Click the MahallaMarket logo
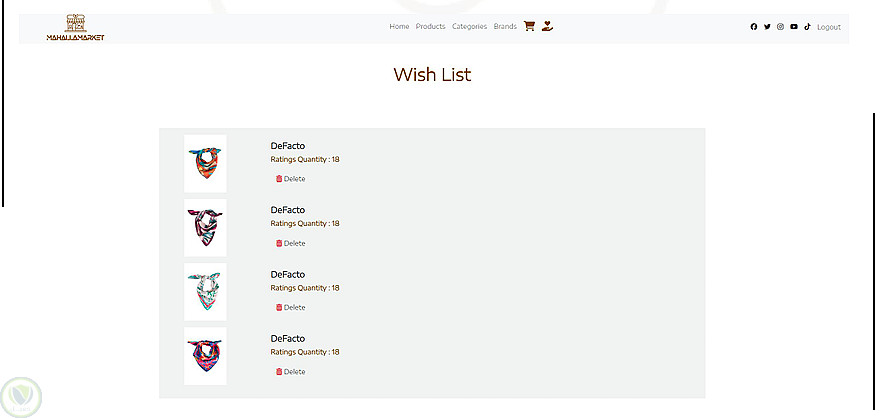Viewport: 894px width, 418px height. coord(75,28)
